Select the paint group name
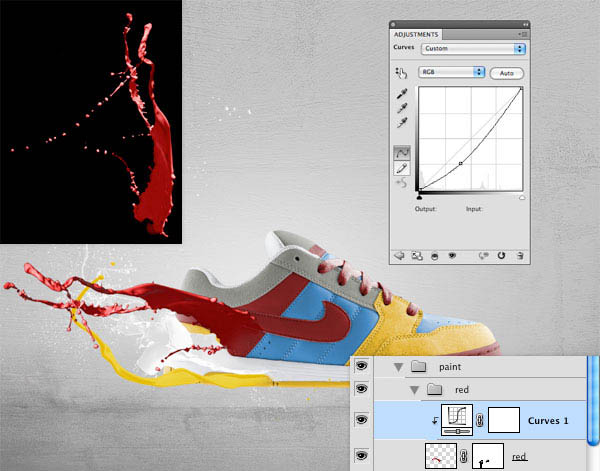 [x=450, y=367]
